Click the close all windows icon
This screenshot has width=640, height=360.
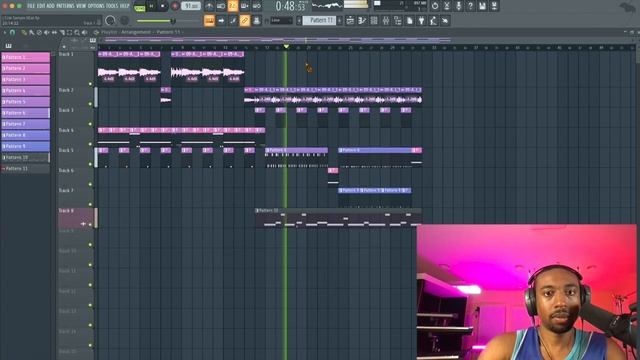445,20
